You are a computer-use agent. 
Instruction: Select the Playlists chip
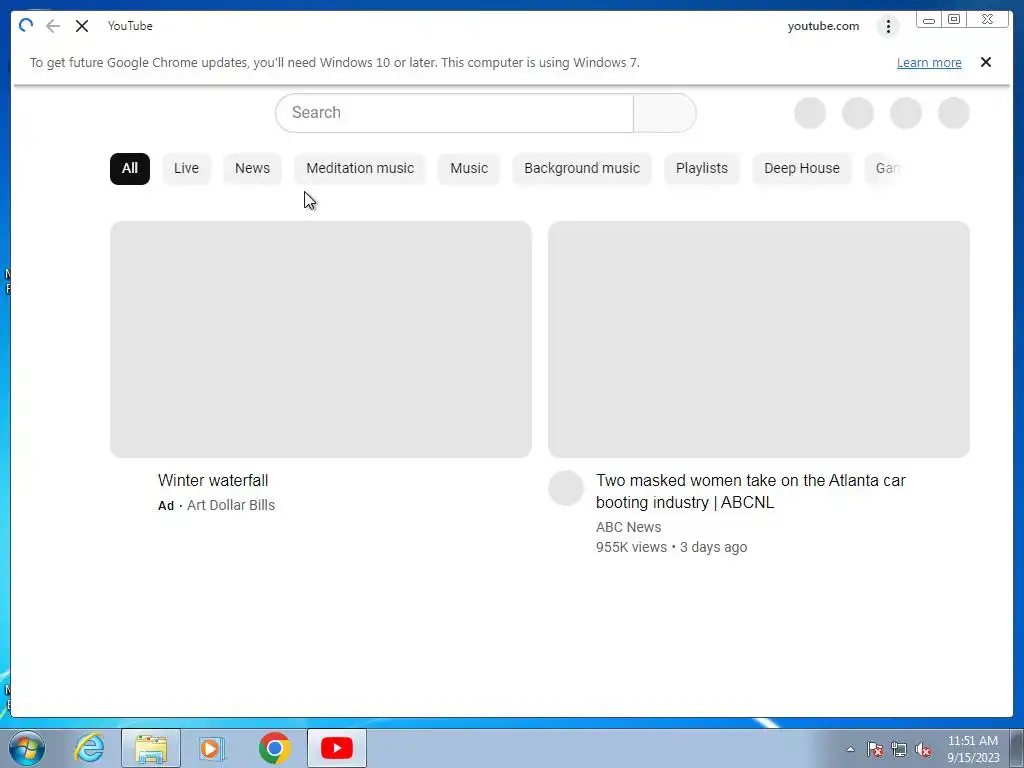[x=701, y=168]
